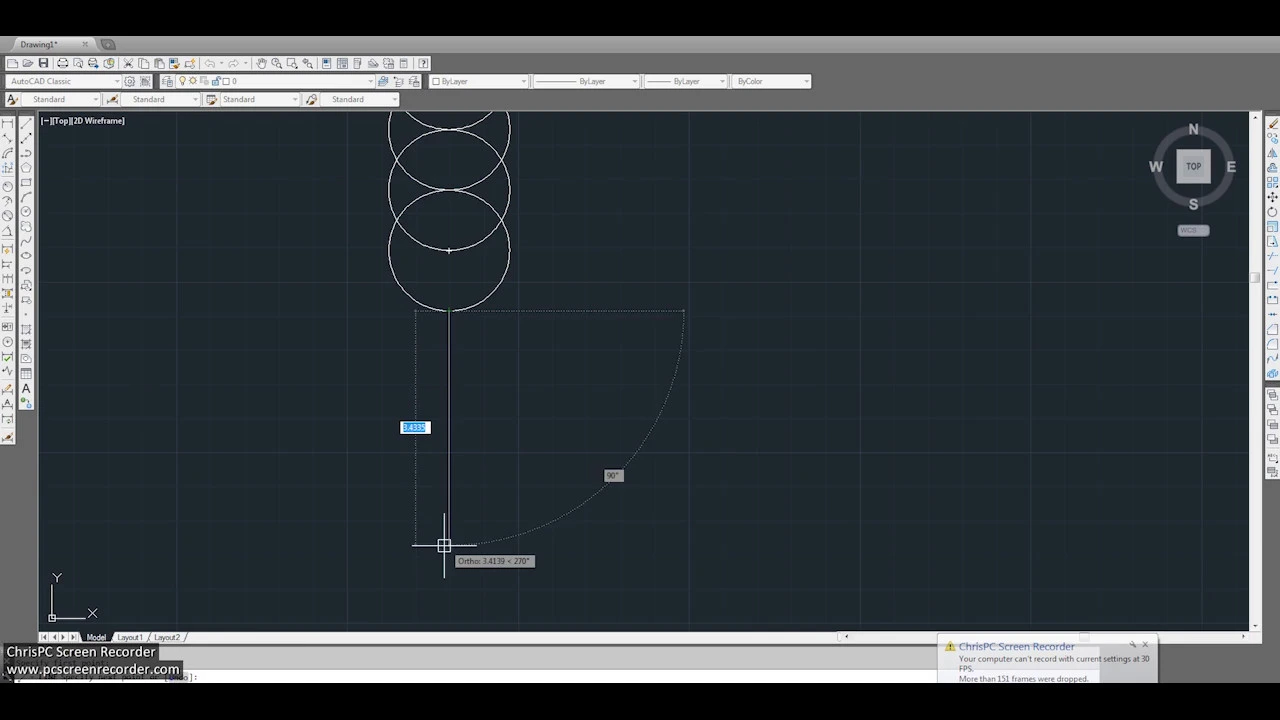1280x720 pixels.
Task: Create a new drawing with QNew icon
Action: coord(12,63)
